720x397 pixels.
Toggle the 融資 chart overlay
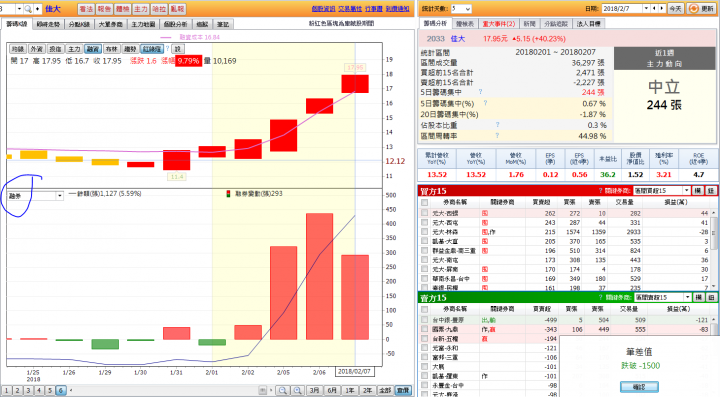93,49
